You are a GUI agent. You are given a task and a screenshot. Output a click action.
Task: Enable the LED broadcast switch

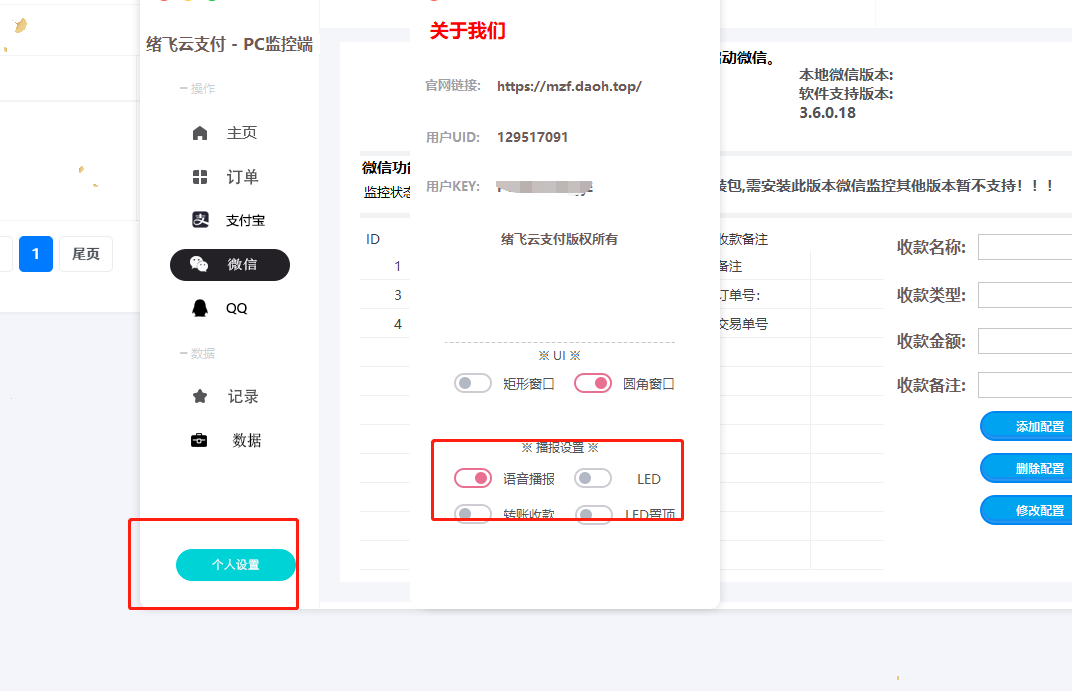pos(593,478)
